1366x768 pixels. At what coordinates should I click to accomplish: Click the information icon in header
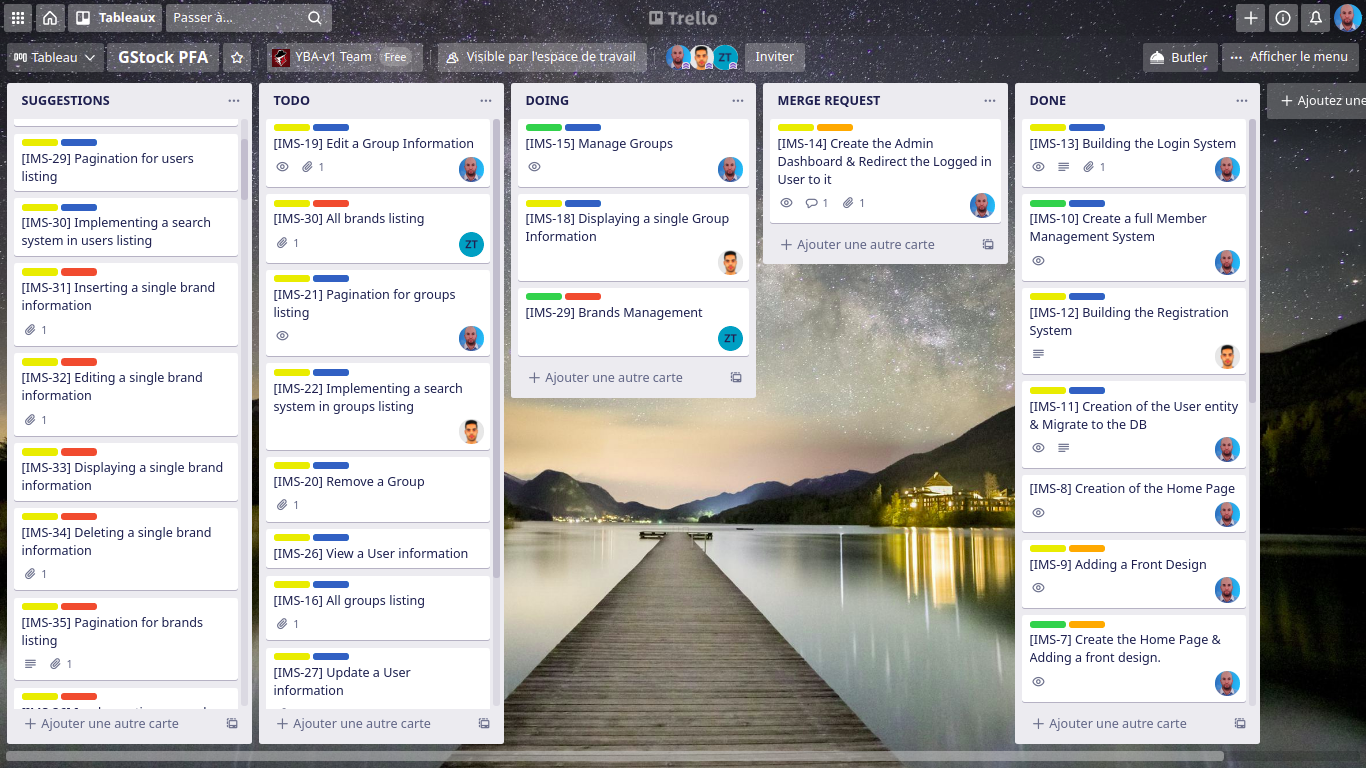pyautogui.click(x=1283, y=18)
